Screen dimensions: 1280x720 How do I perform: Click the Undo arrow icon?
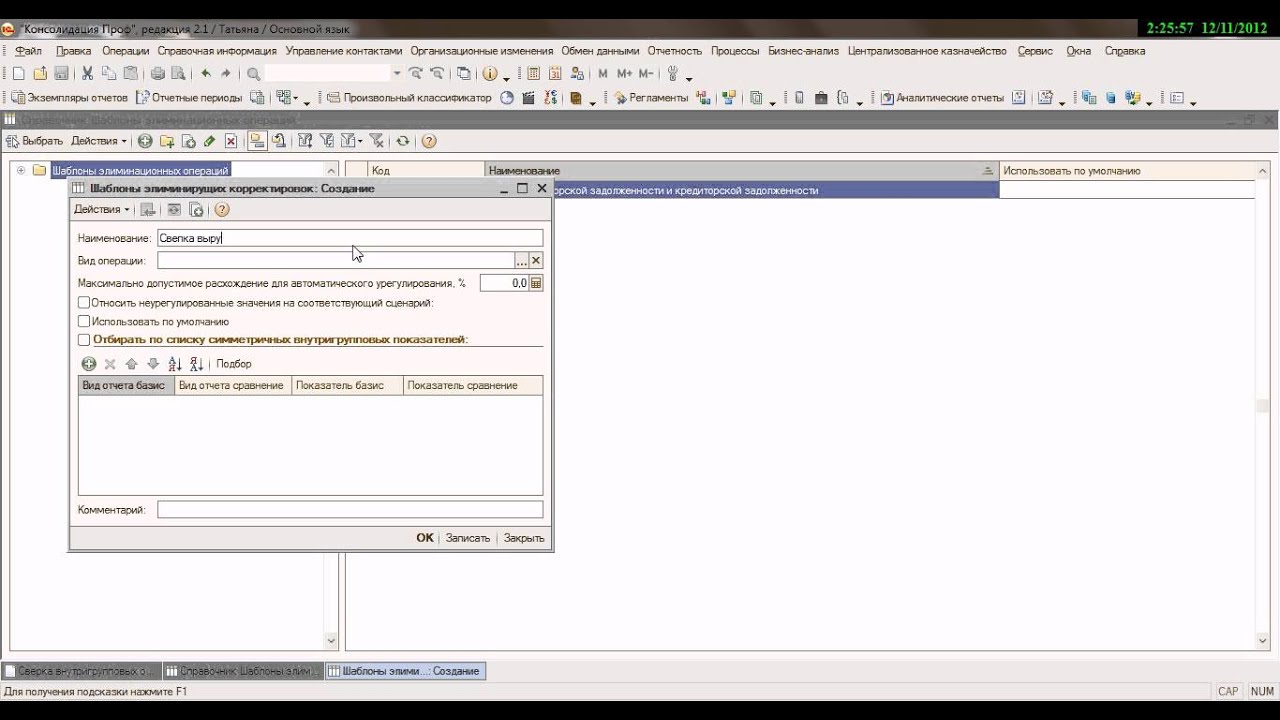[x=206, y=73]
